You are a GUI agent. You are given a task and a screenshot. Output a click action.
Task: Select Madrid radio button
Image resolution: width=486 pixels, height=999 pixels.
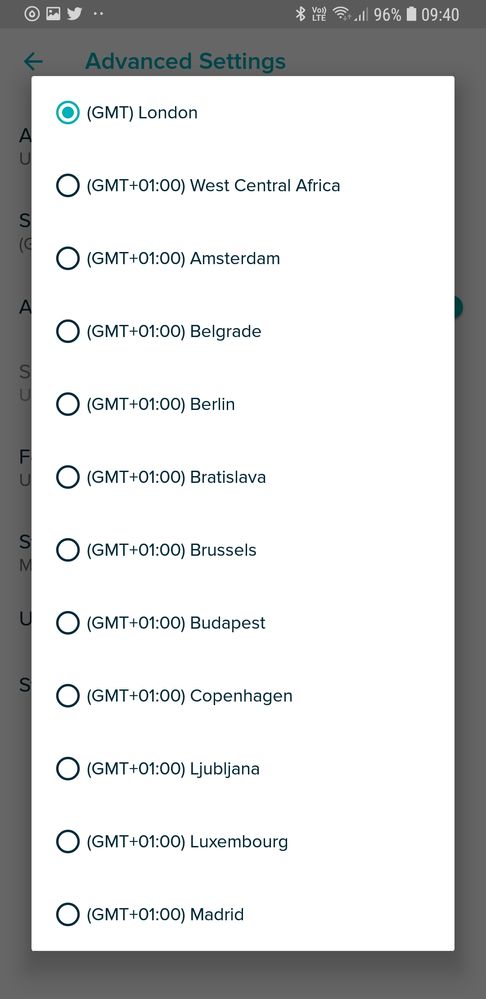point(68,915)
